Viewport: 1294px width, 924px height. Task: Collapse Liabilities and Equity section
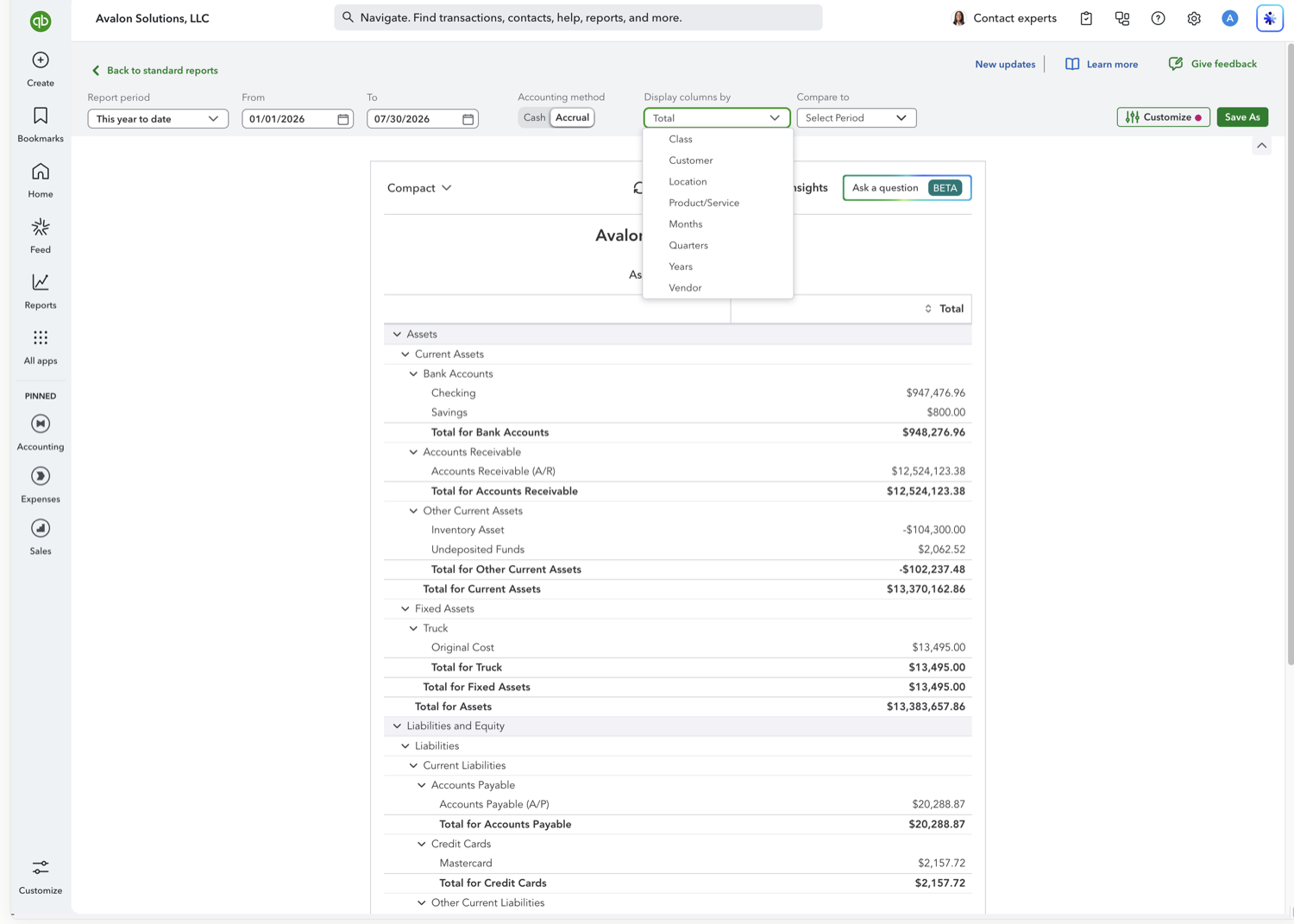[397, 726]
